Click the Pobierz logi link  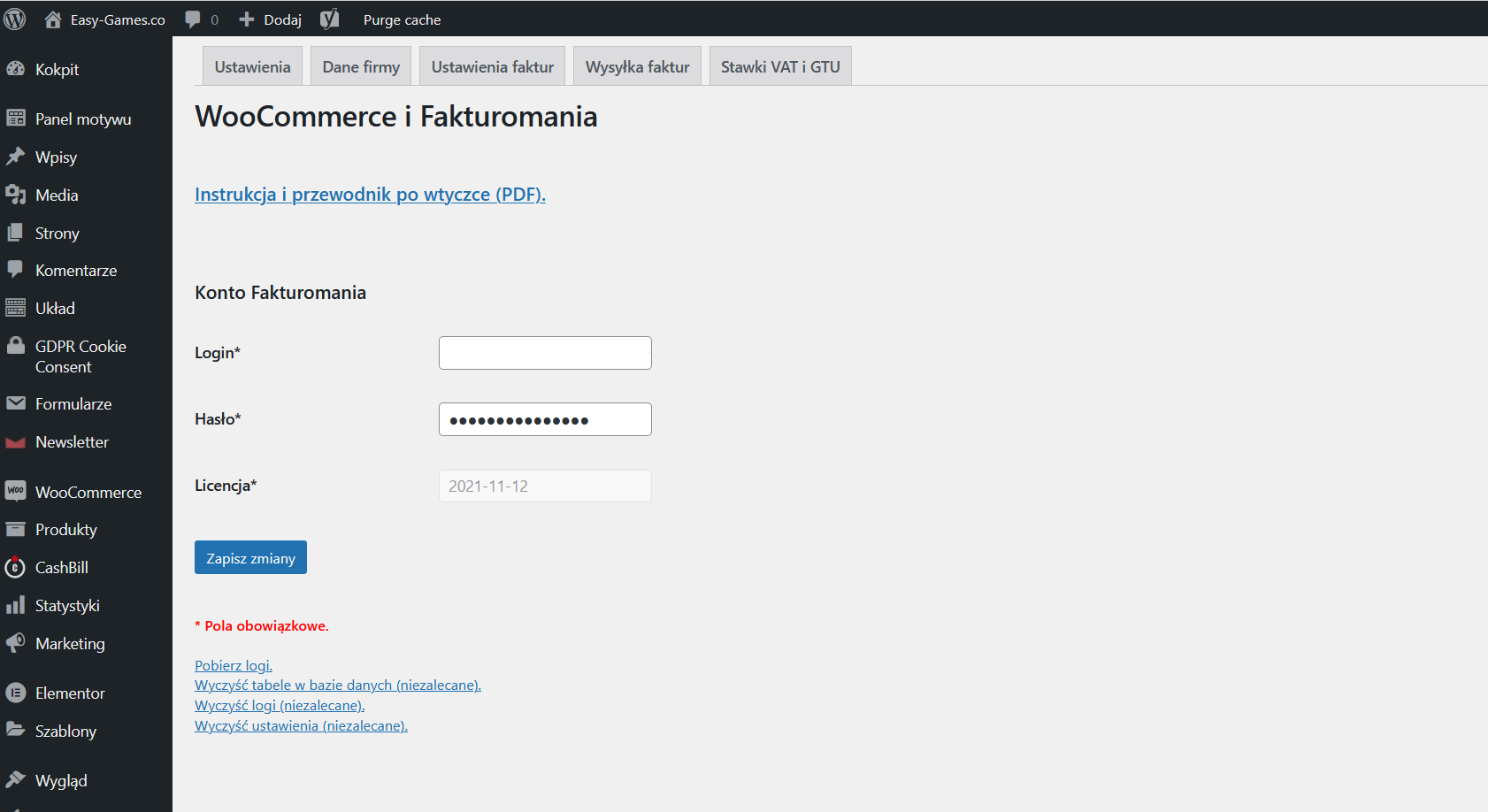click(234, 666)
